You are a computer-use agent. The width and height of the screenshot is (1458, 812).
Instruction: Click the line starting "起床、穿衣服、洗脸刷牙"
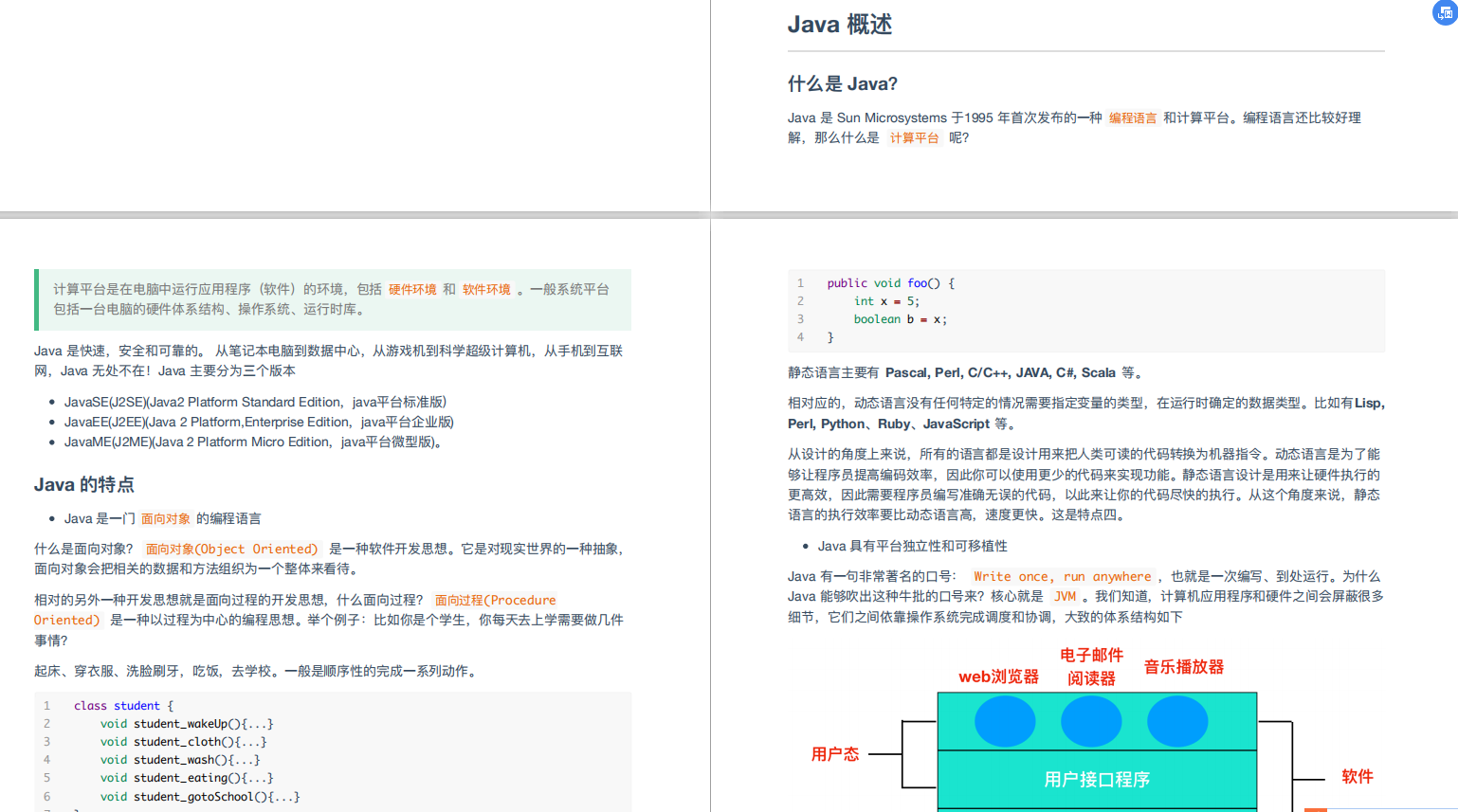[x=258, y=671]
